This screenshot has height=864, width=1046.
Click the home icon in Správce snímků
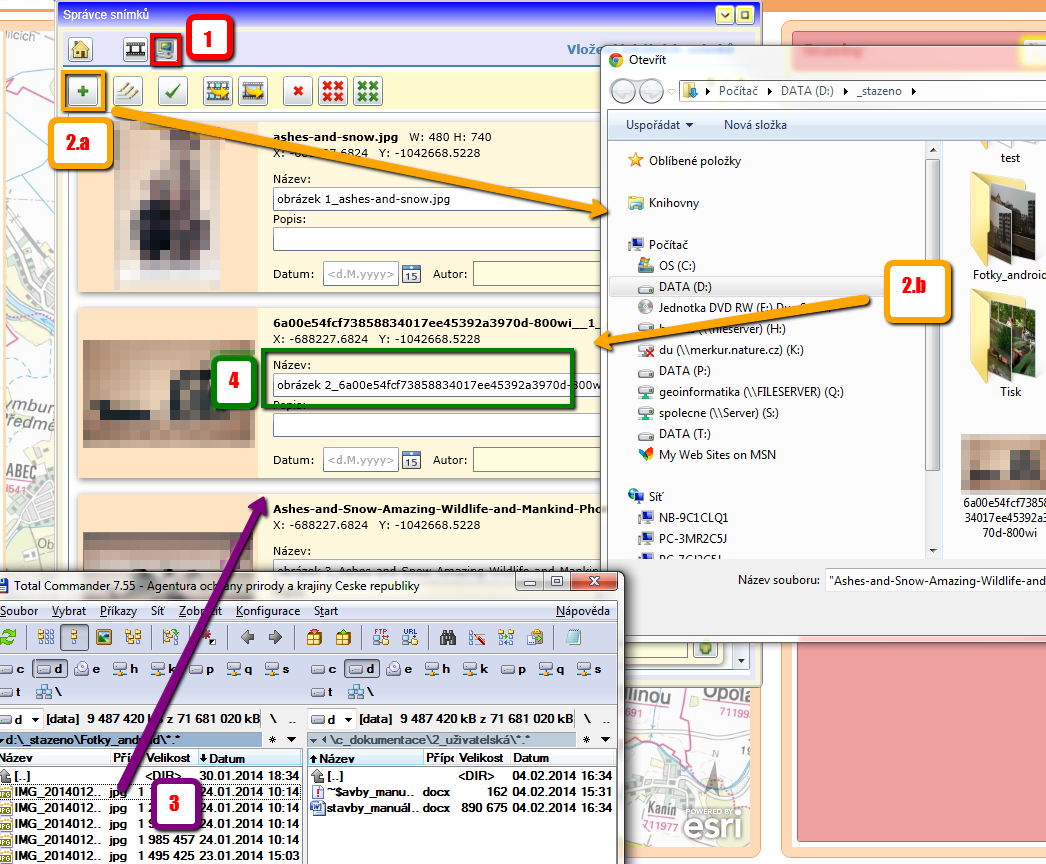pos(80,49)
